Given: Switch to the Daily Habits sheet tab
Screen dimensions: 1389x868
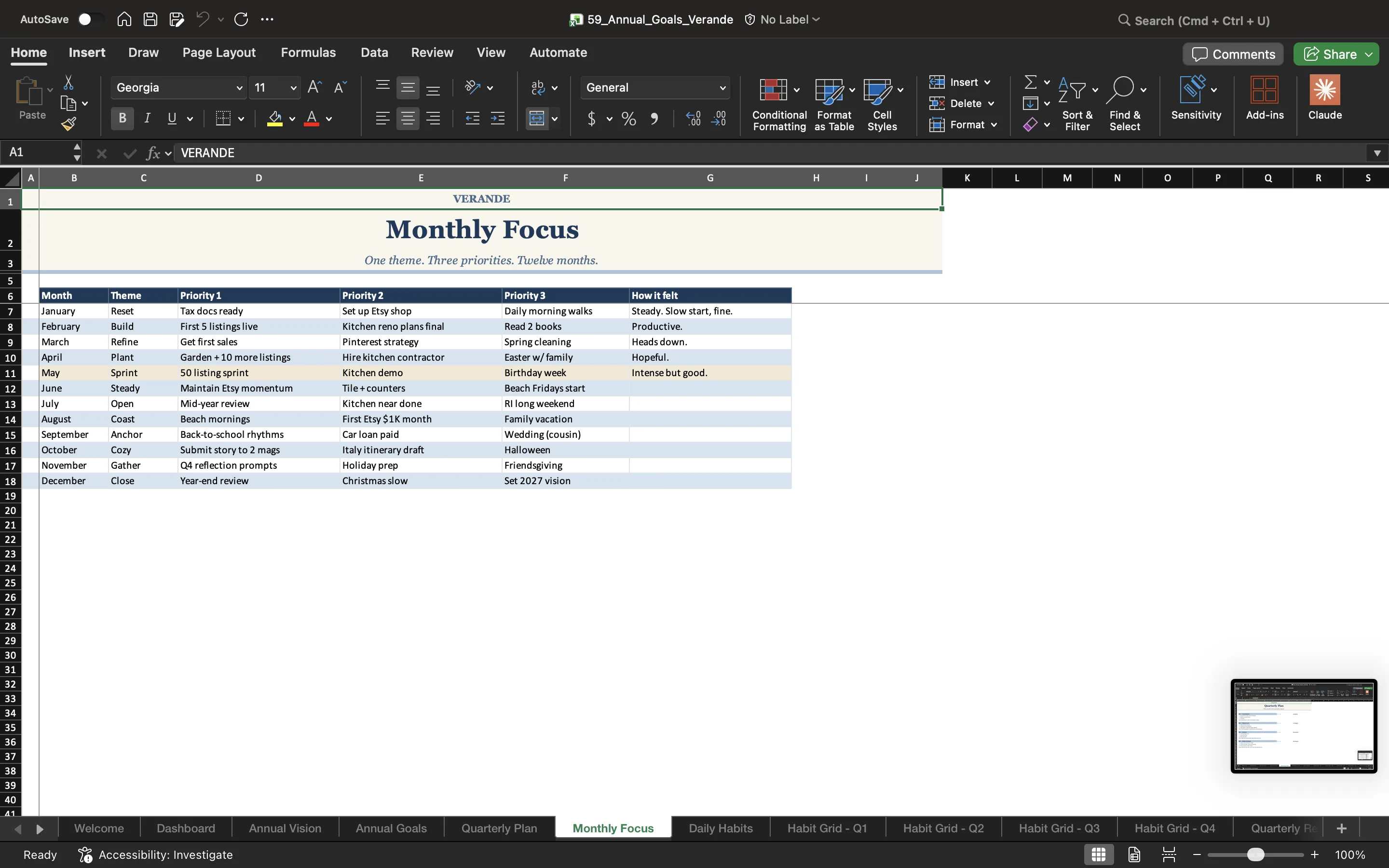Looking at the screenshot, I should point(721,828).
